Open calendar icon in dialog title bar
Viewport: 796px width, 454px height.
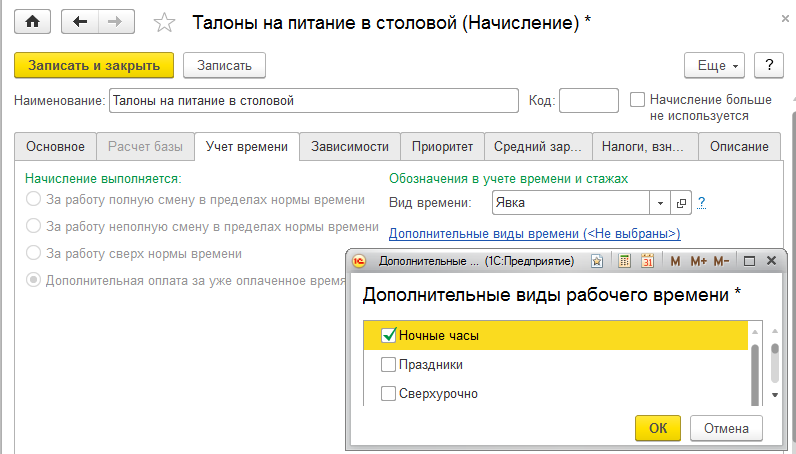click(647, 261)
